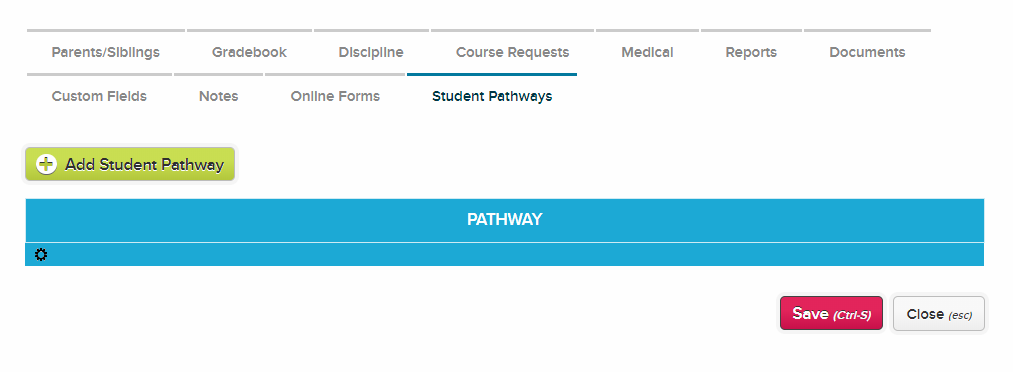
Task: Go to the Medical tab
Action: (x=647, y=52)
